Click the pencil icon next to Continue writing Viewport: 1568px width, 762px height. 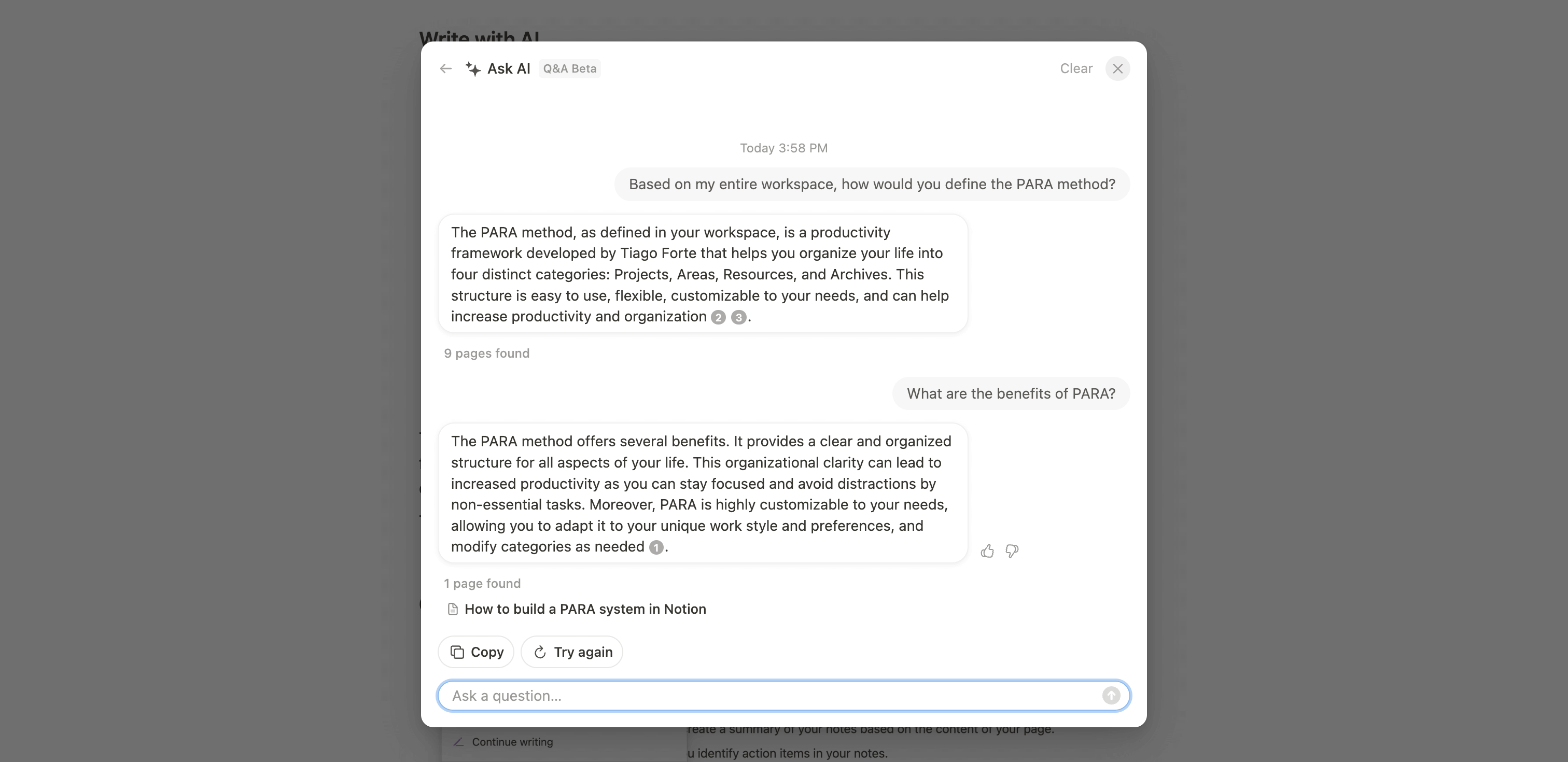tap(459, 742)
